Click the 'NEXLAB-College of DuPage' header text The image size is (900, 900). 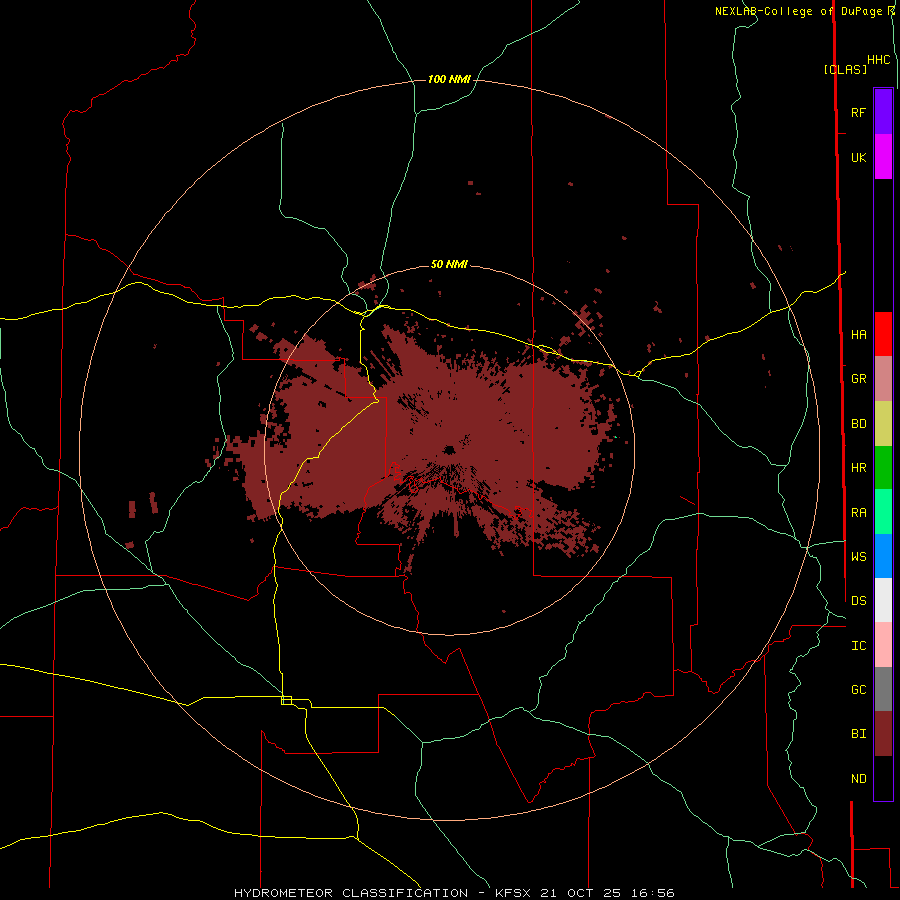pyautogui.click(x=798, y=11)
